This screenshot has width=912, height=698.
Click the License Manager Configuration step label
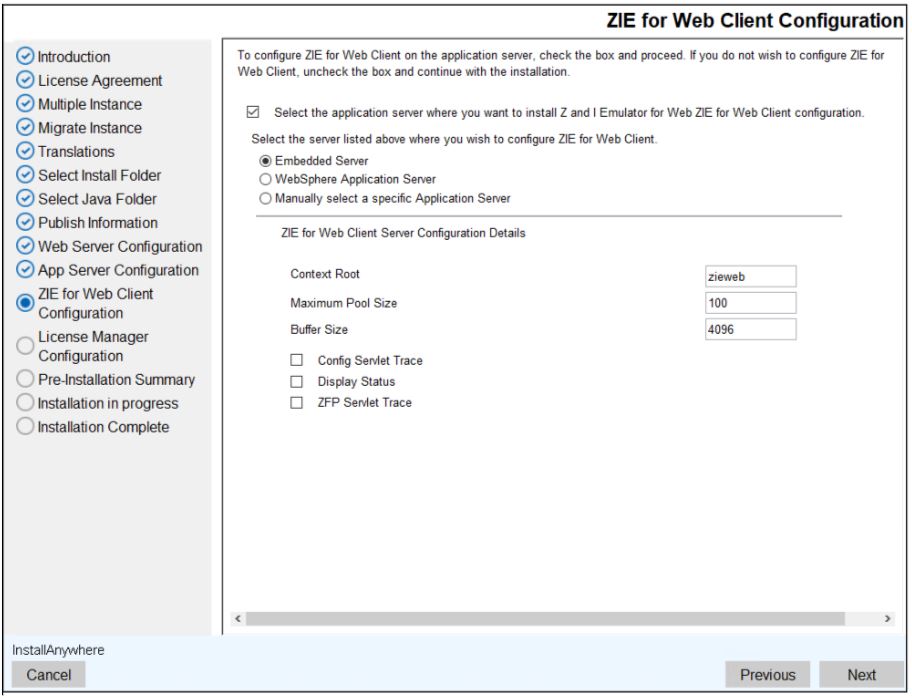93,346
